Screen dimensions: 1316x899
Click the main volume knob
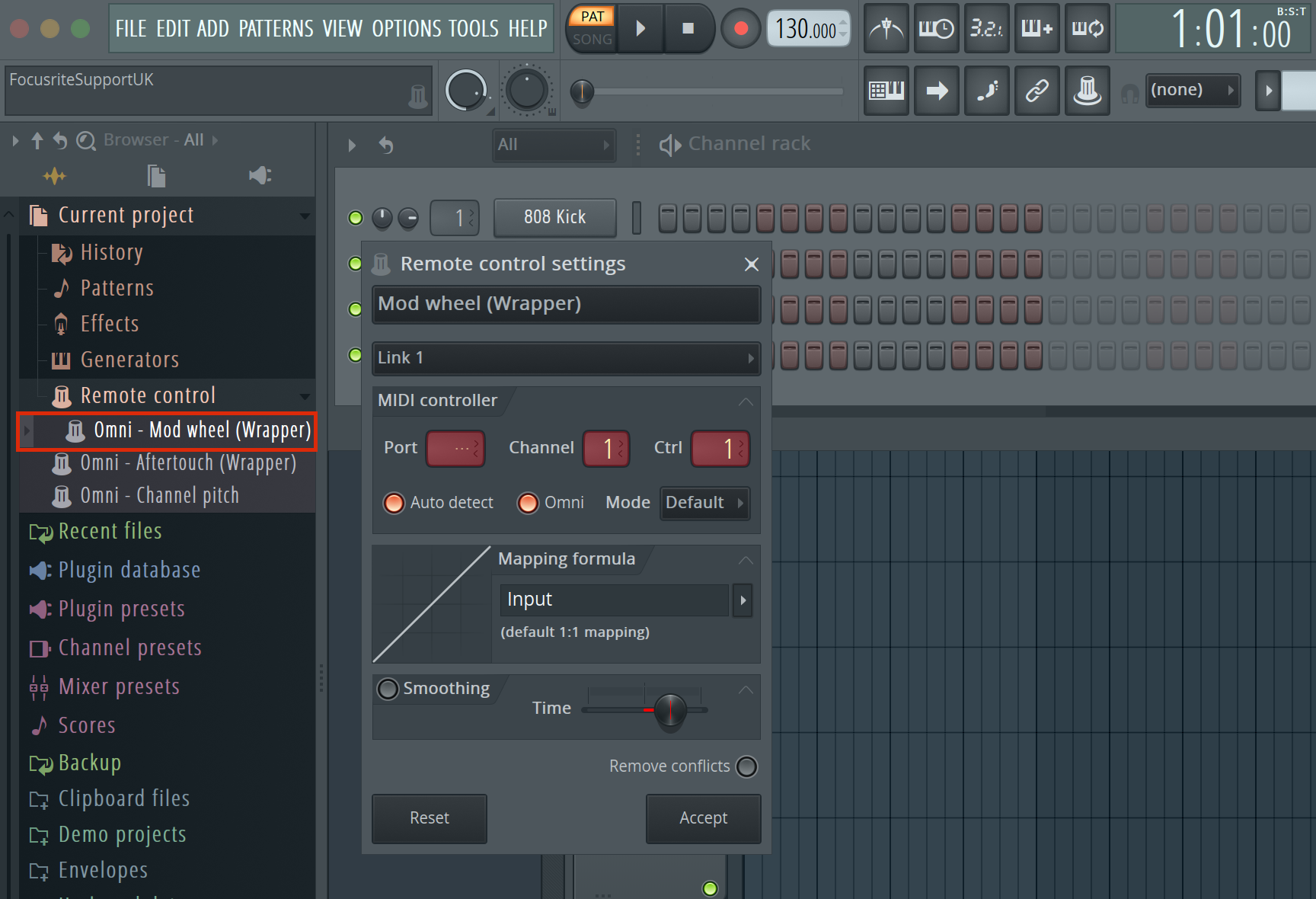[x=465, y=91]
